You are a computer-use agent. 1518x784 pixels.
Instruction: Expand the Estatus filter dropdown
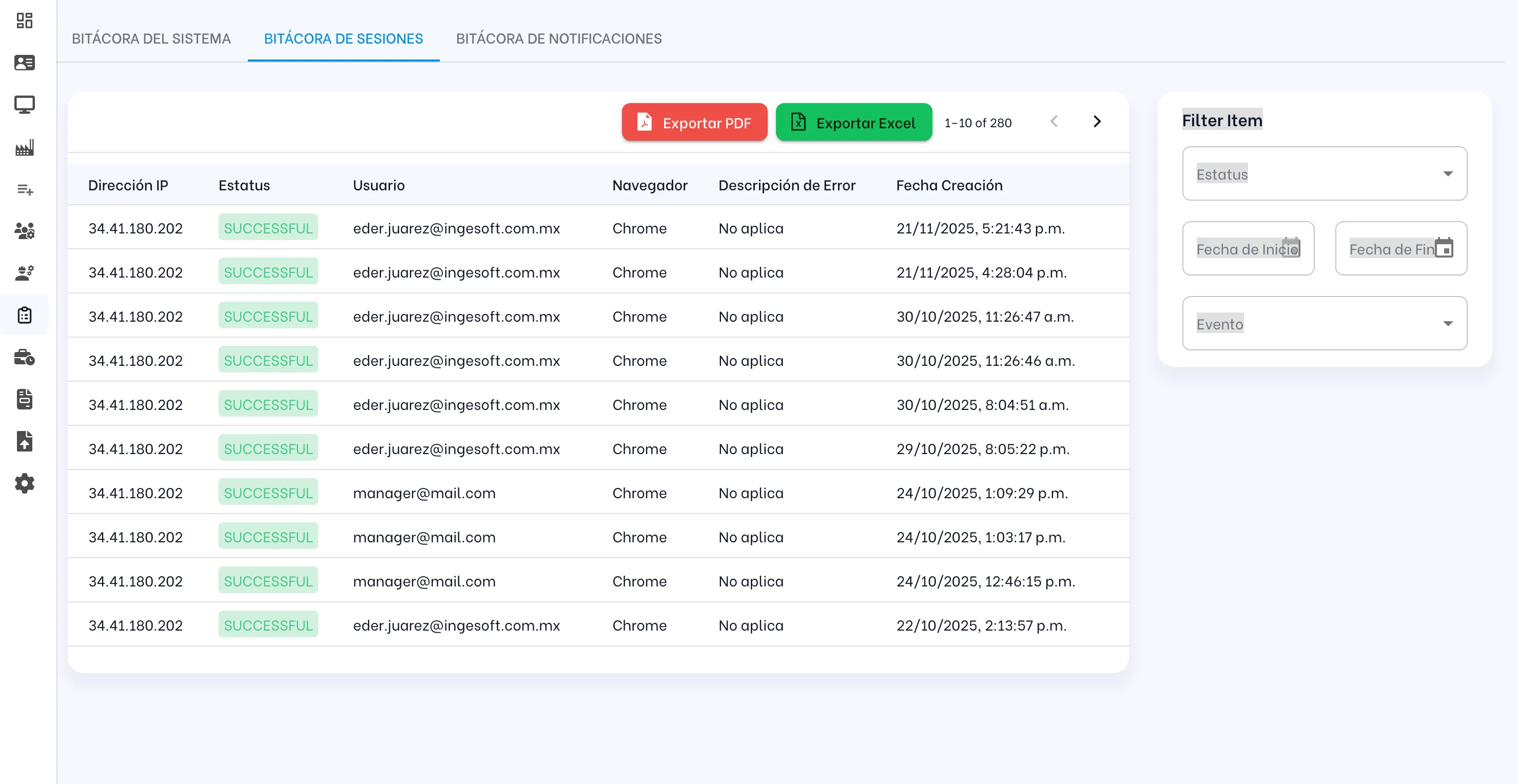pos(1324,174)
